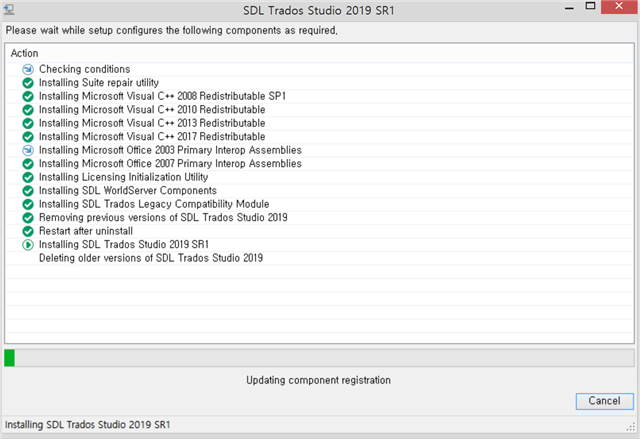Select 'Installing SDL Trados Studio 2019 SR1' list row
Image resolution: width=640 pixels, height=439 pixels.
pos(124,244)
